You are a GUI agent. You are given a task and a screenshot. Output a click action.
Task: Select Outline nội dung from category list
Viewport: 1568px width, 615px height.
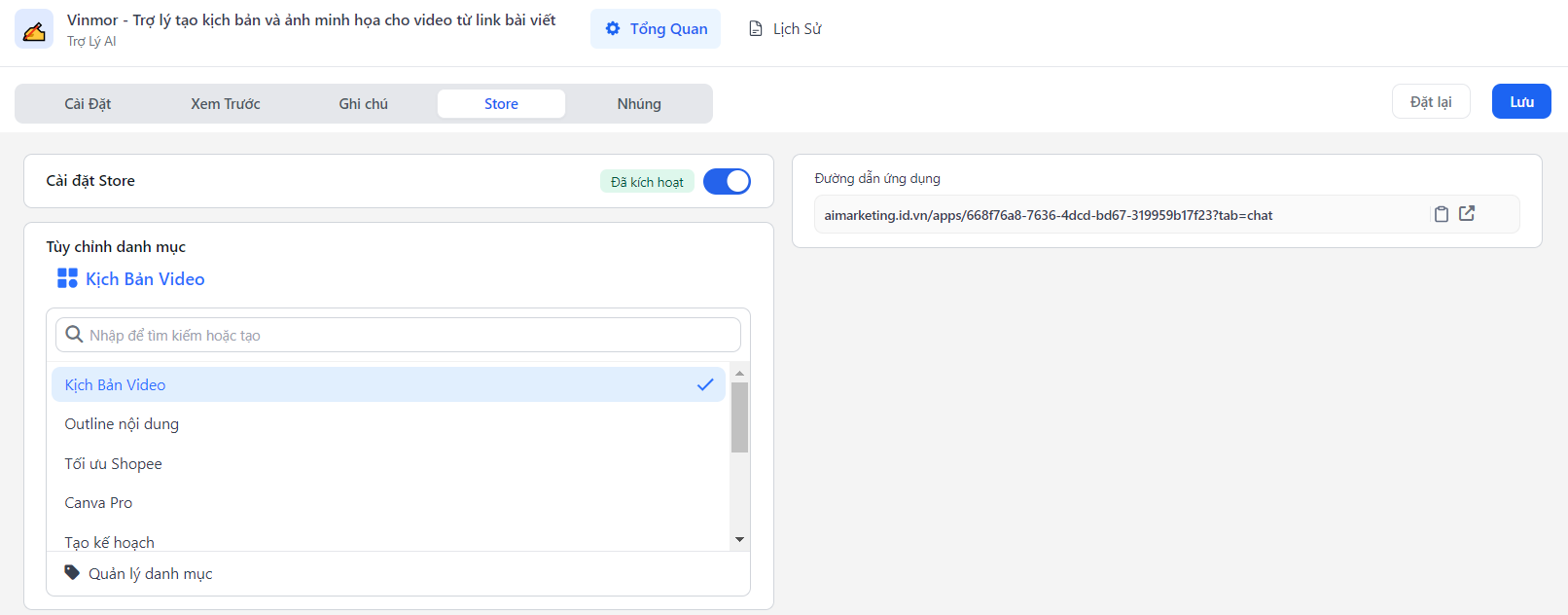pyautogui.click(x=122, y=424)
